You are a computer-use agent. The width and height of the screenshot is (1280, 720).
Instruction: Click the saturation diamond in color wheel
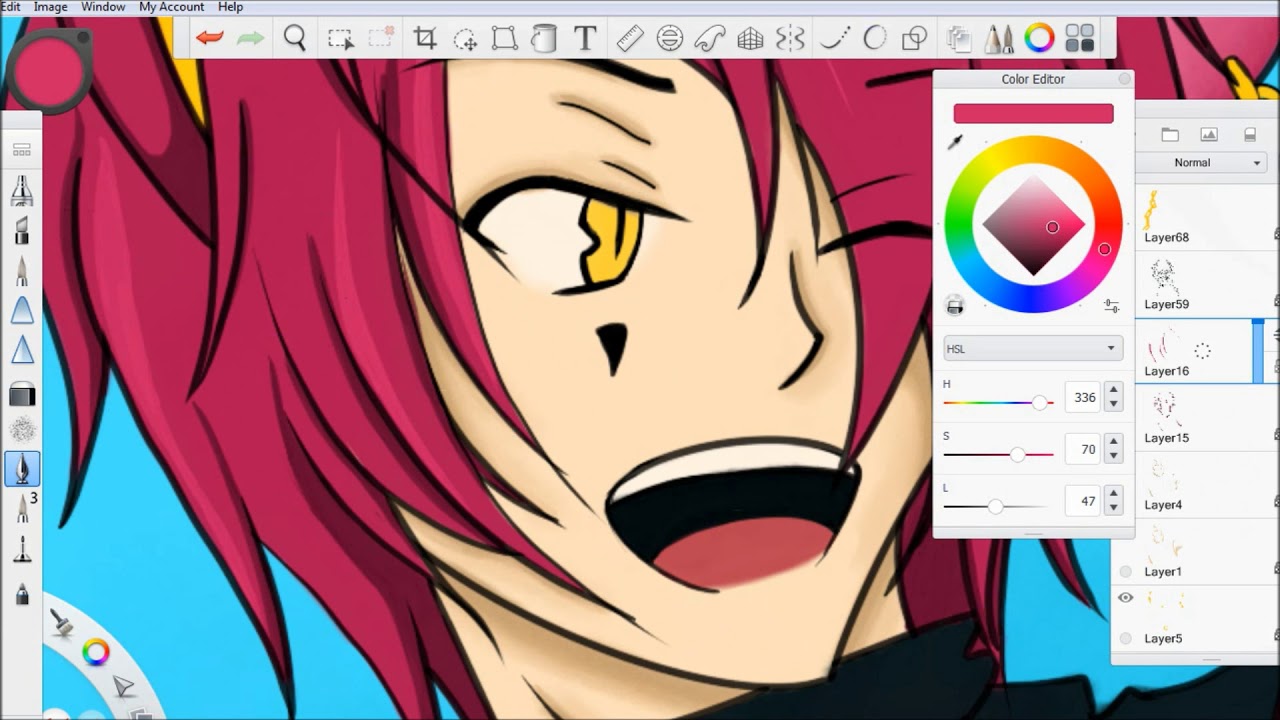coord(1033,226)
